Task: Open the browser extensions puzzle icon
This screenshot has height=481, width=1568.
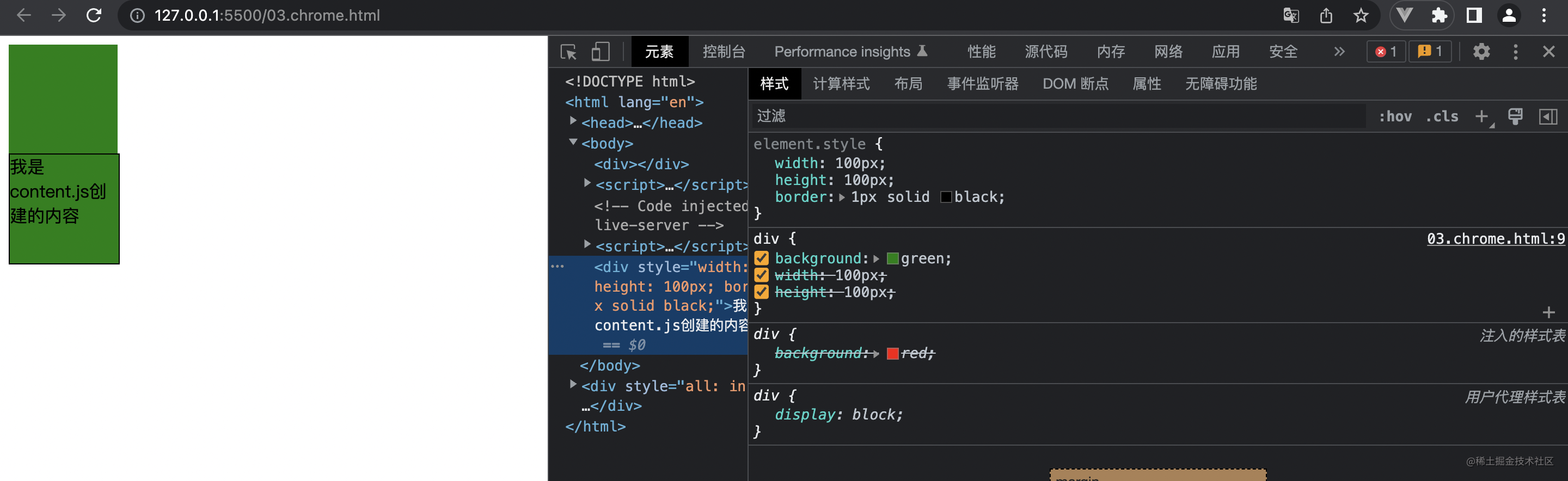Action: [x=1439, y=15]
